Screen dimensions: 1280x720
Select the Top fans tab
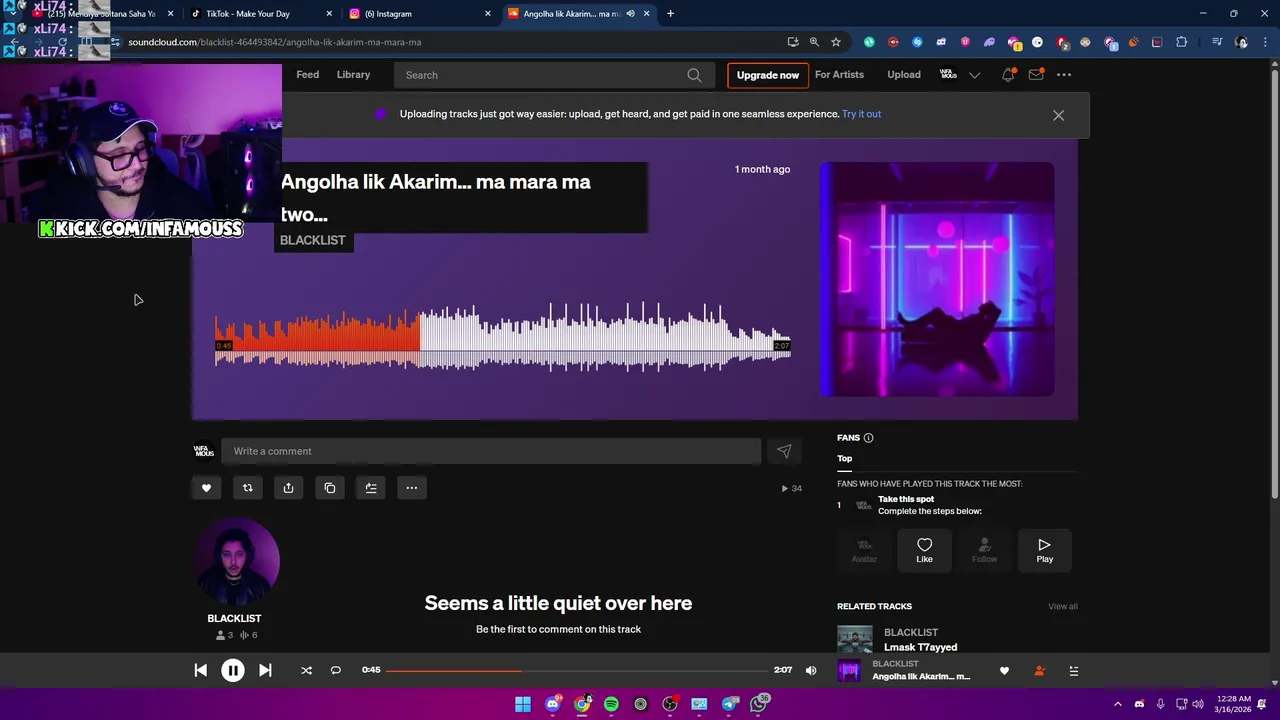(845, 458)
